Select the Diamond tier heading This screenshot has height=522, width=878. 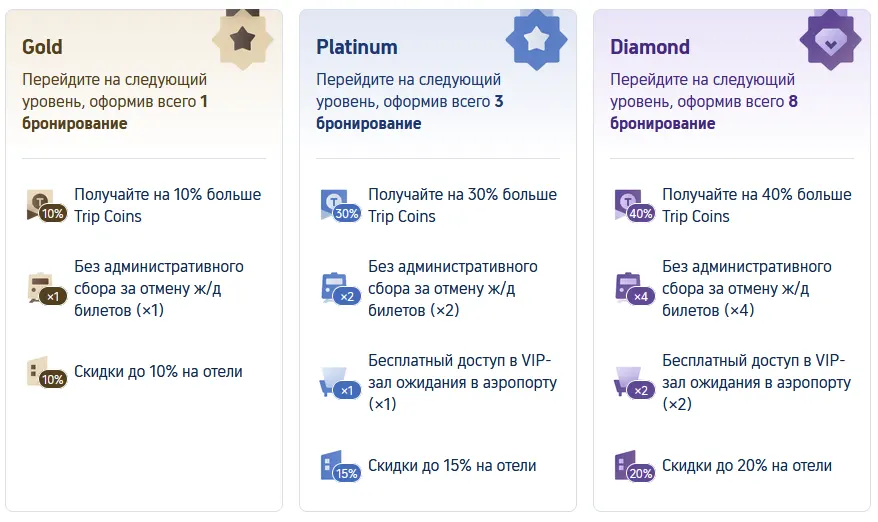coord(650,47)
